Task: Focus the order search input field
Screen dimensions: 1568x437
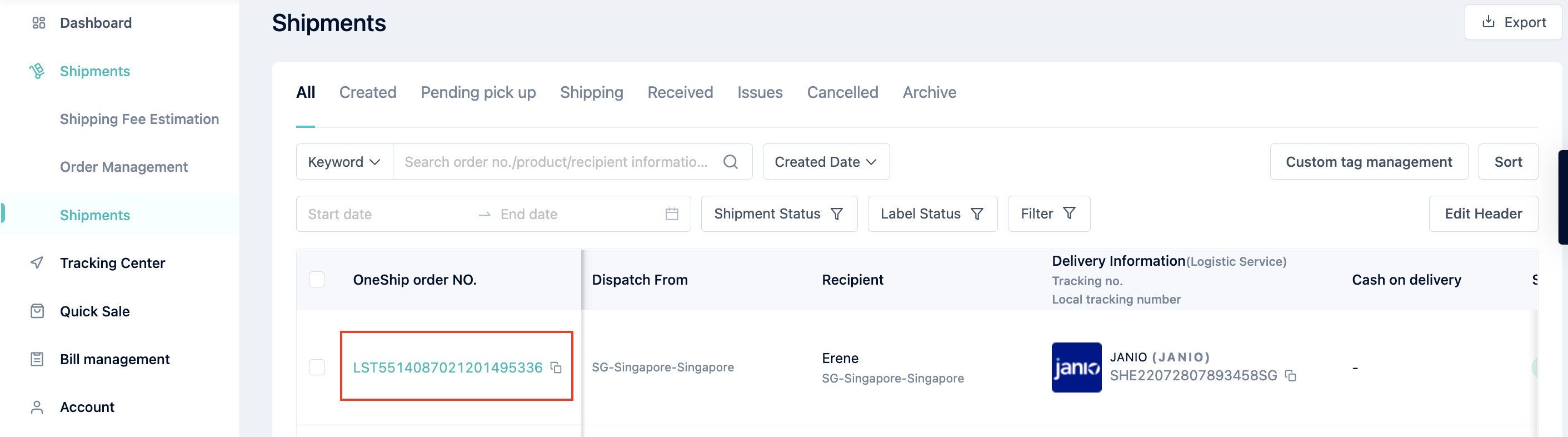Action: 557,162
